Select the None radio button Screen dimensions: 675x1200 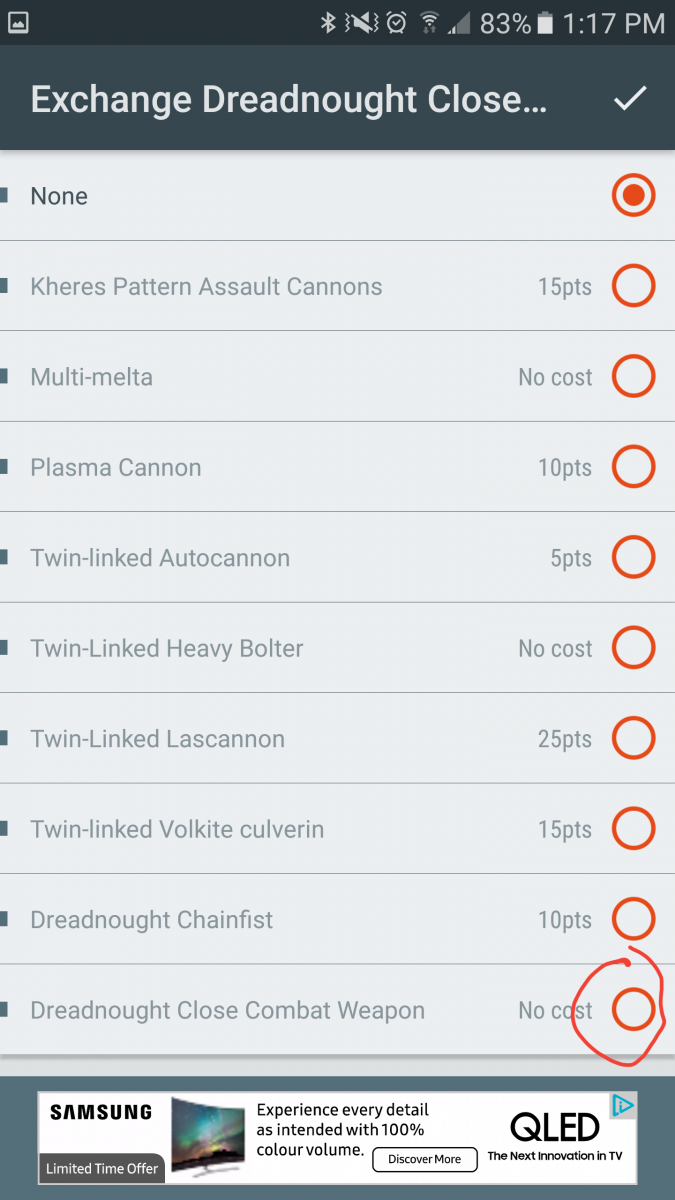tap(633, 196)
